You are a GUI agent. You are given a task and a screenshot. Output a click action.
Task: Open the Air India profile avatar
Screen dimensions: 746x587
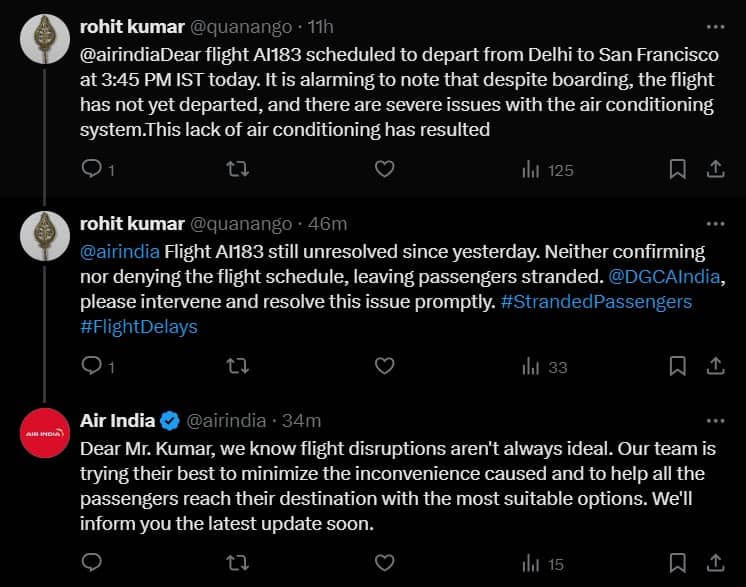click(43, 433)
